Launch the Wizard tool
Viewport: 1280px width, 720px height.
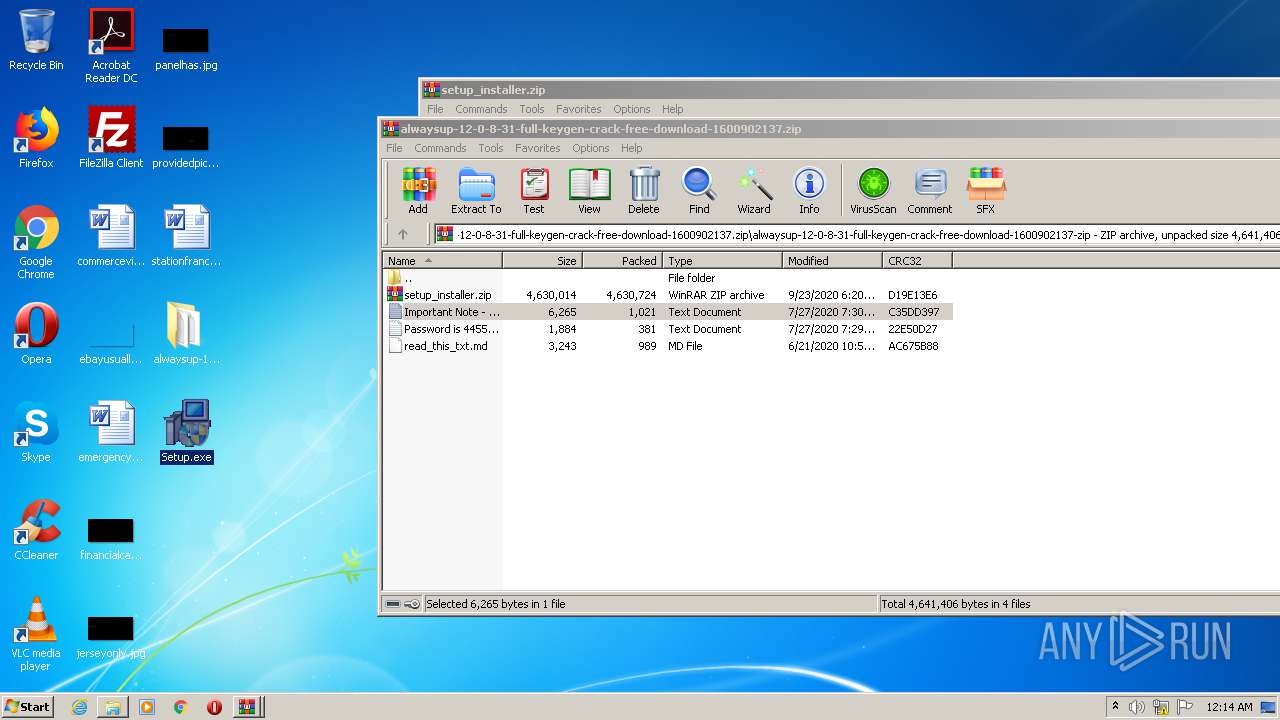point(754,190)
